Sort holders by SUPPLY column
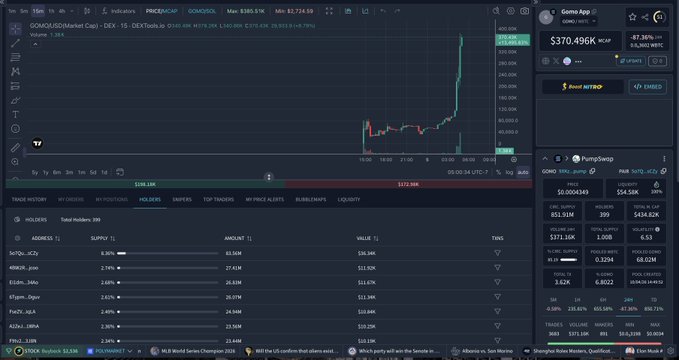This screenshot has width=679, height=360. coord(103,238)
